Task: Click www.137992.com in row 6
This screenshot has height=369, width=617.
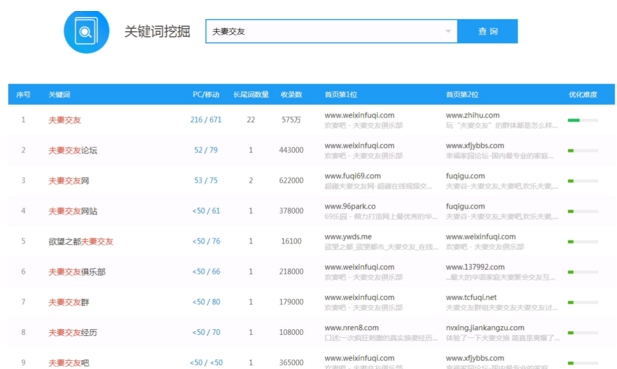Action: [475, 267]
